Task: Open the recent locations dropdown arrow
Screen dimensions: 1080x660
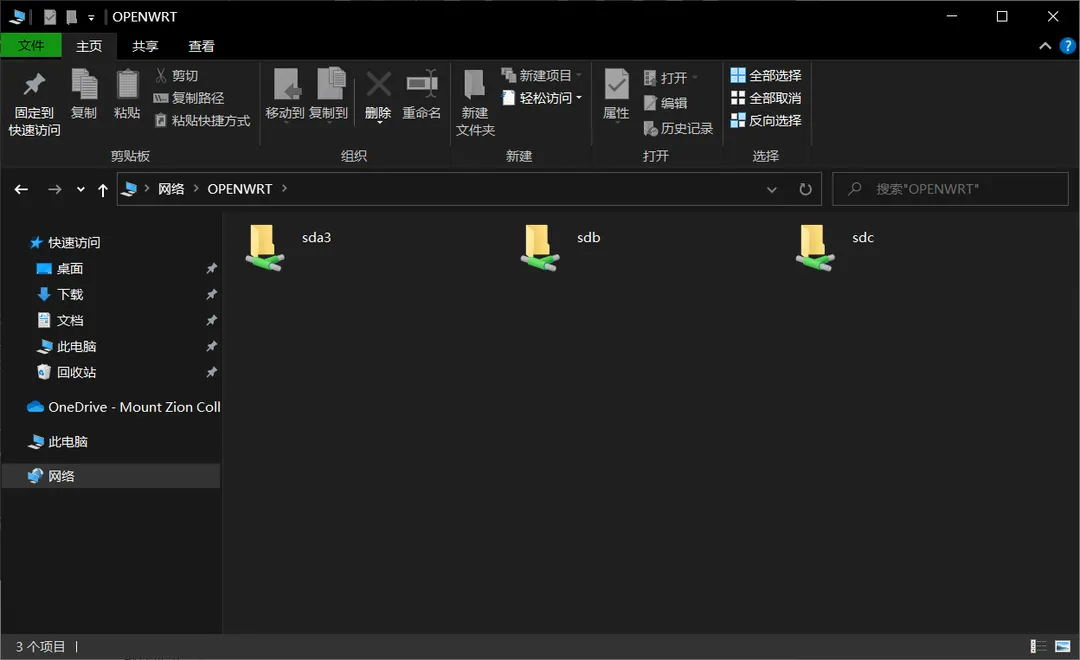Action: 81,189
